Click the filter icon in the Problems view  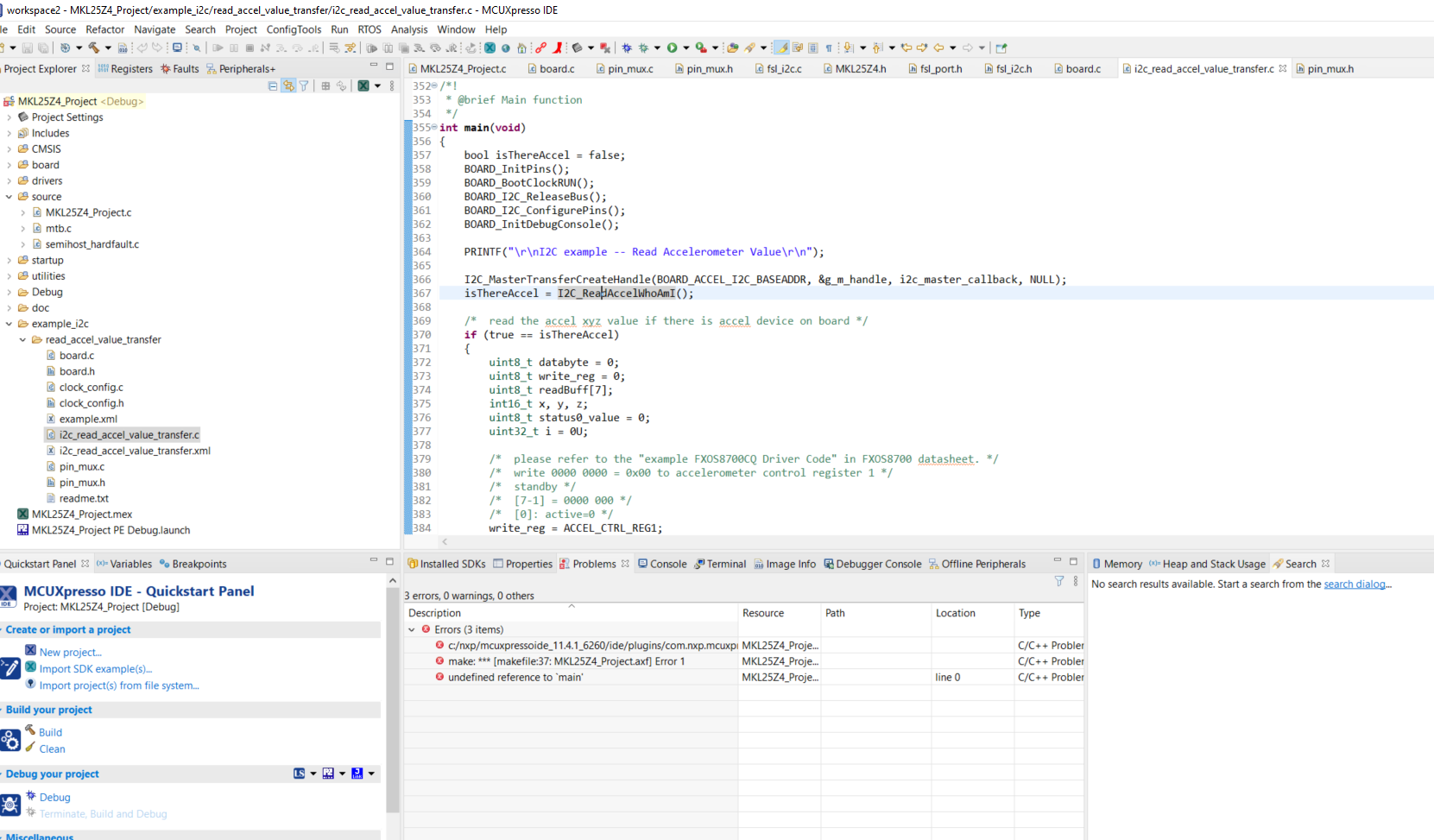(x=1059, y=581)
